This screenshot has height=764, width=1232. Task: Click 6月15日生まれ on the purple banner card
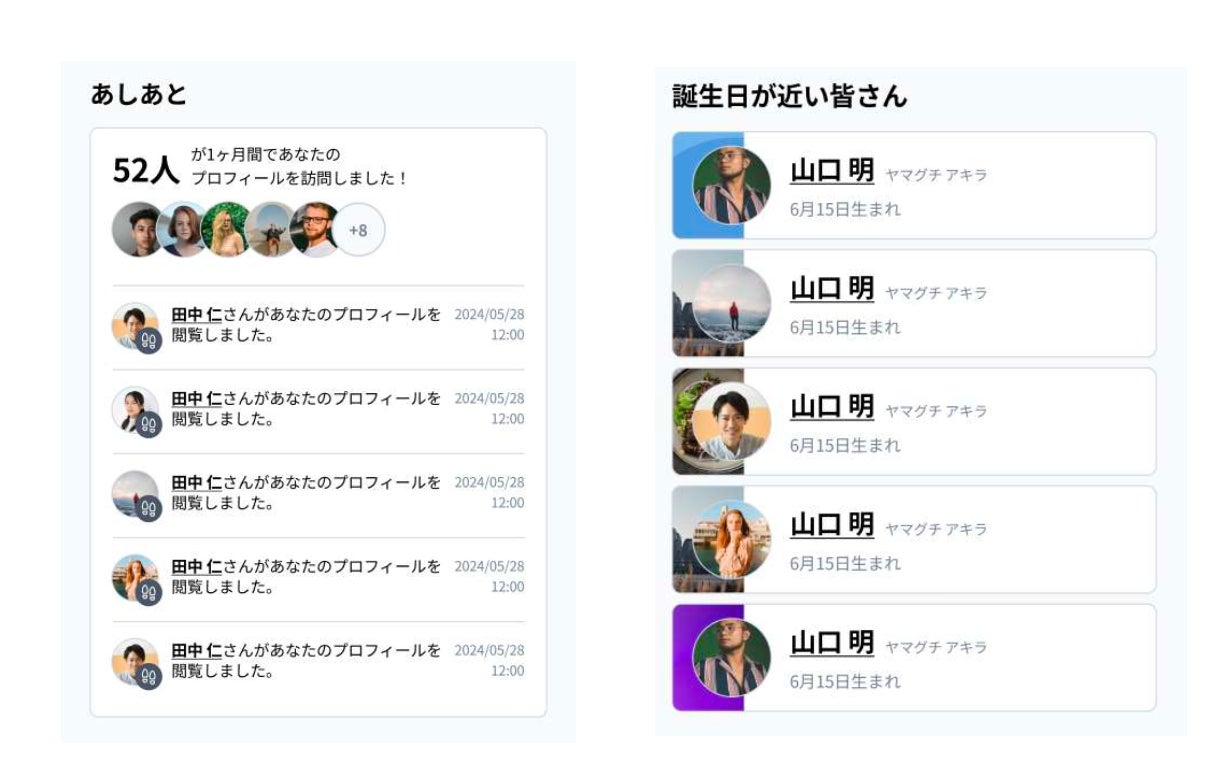(845, 682)
